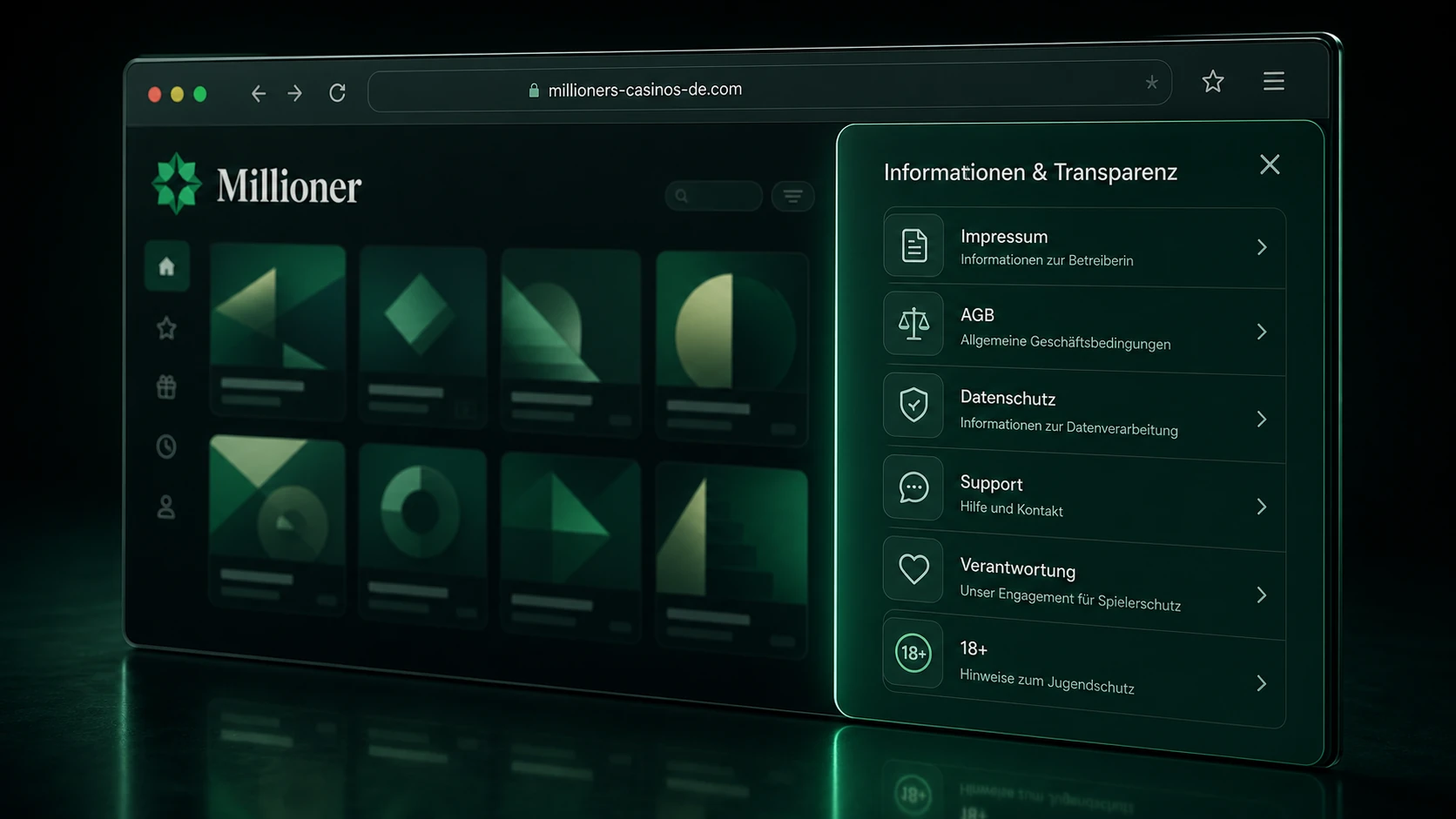This screenshot has width=1456, height=819.
Task: Close the Informationen & Transparenz panel
Action: 1270,164
